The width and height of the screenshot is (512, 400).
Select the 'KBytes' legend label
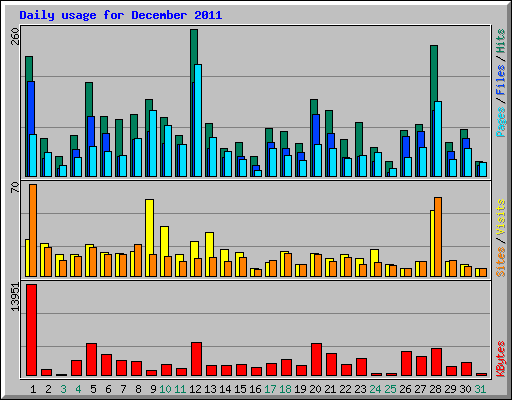click(x=500, y=359)
